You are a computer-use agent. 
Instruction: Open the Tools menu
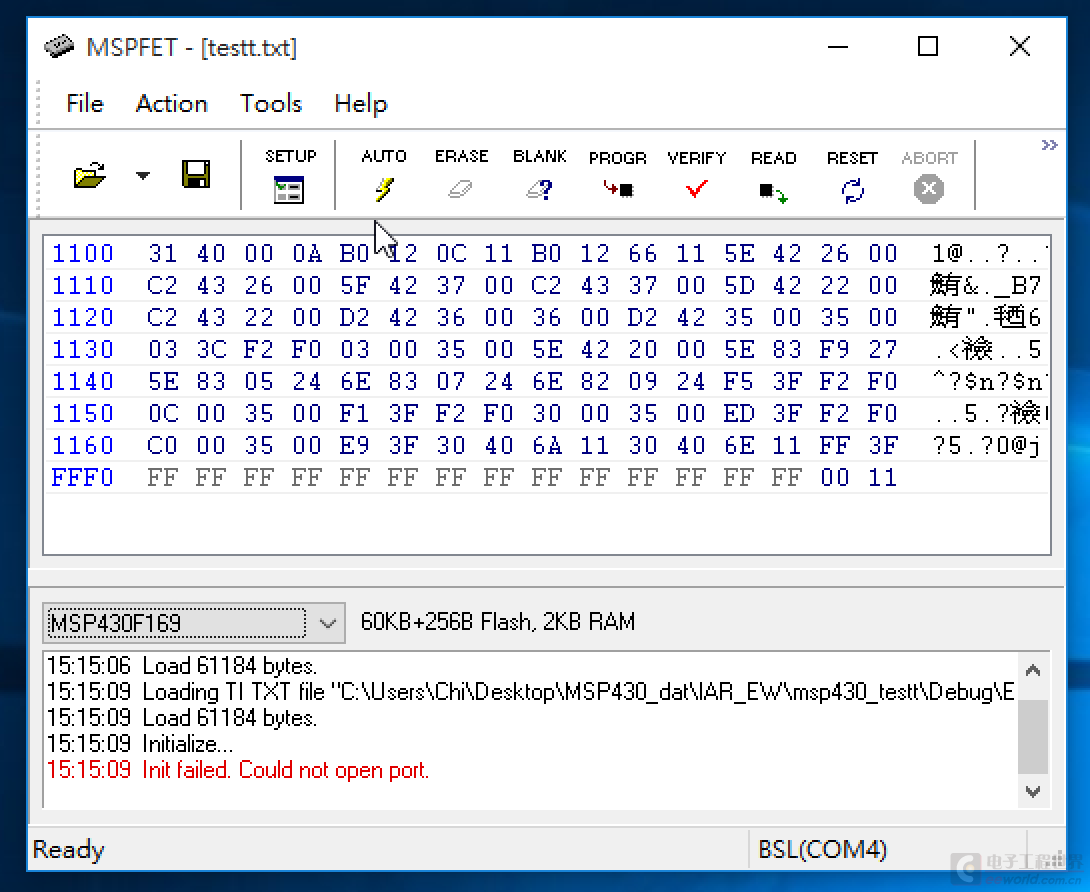tap(270, 104)
